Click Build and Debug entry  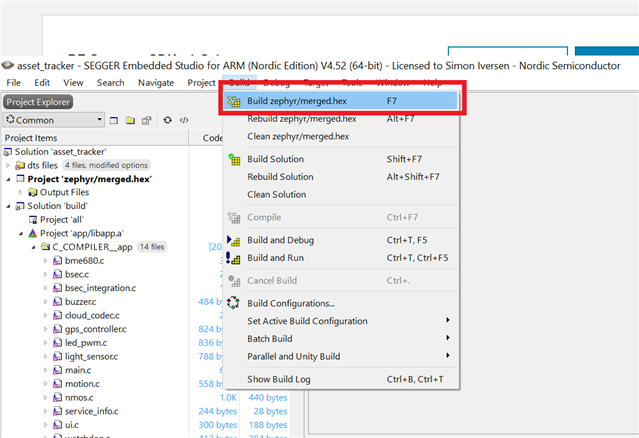click(341, 240)
